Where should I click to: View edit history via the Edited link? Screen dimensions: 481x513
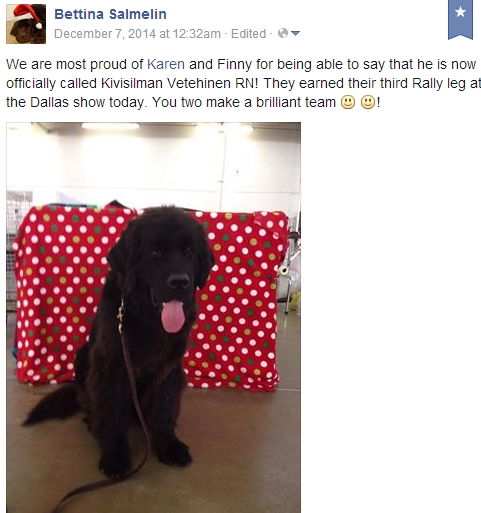point(248,34)
